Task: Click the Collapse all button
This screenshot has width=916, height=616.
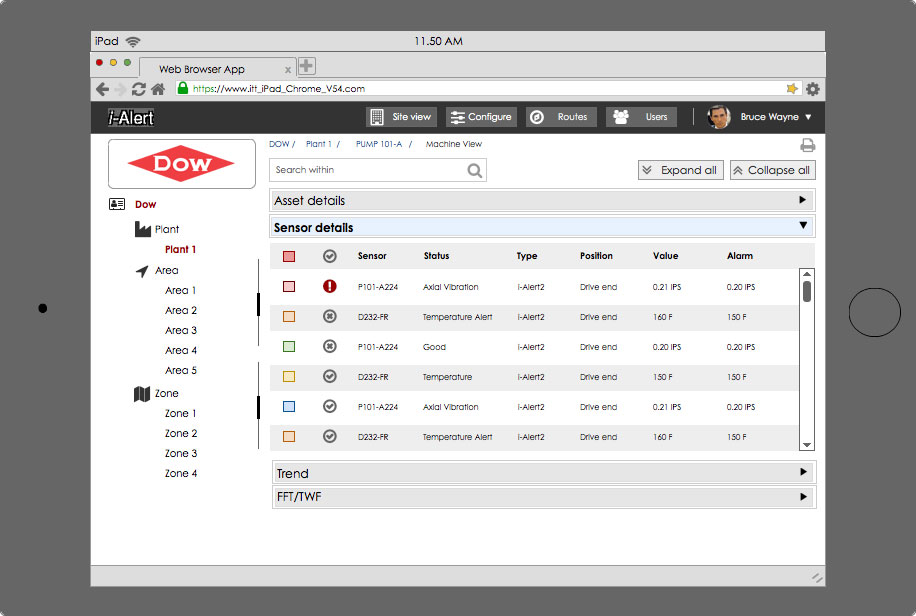Action: [x=772, y=170]
